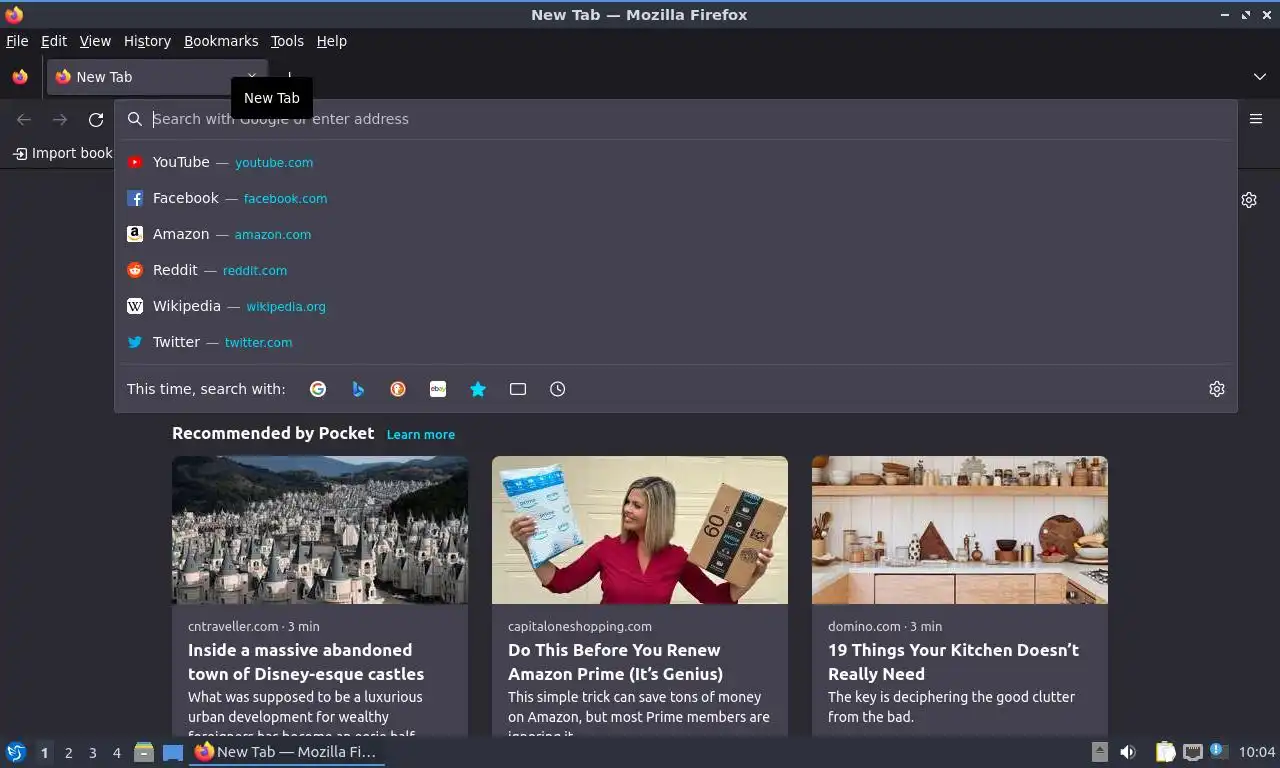
Task: Switch to virtual desktop 1
Action: (44, 753)
